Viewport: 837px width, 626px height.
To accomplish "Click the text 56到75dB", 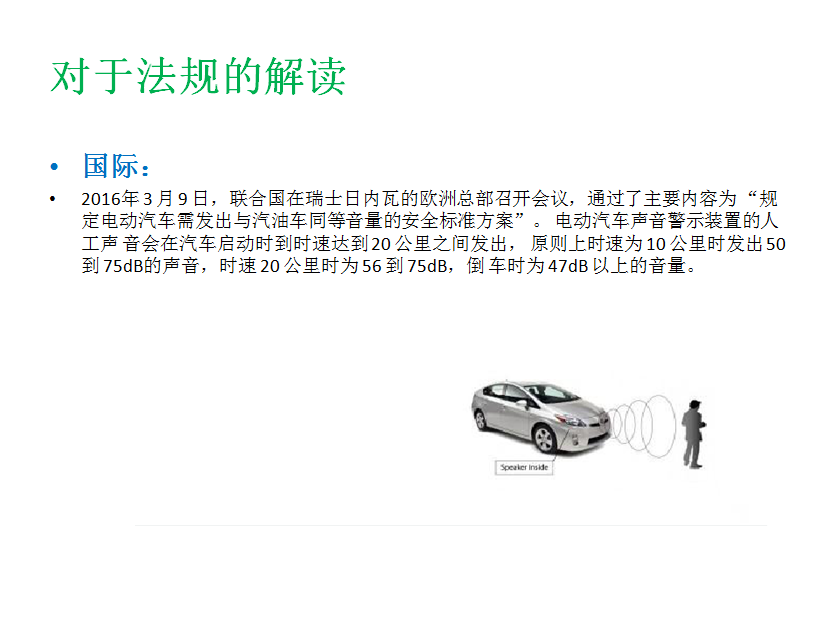I will (404, 266).
